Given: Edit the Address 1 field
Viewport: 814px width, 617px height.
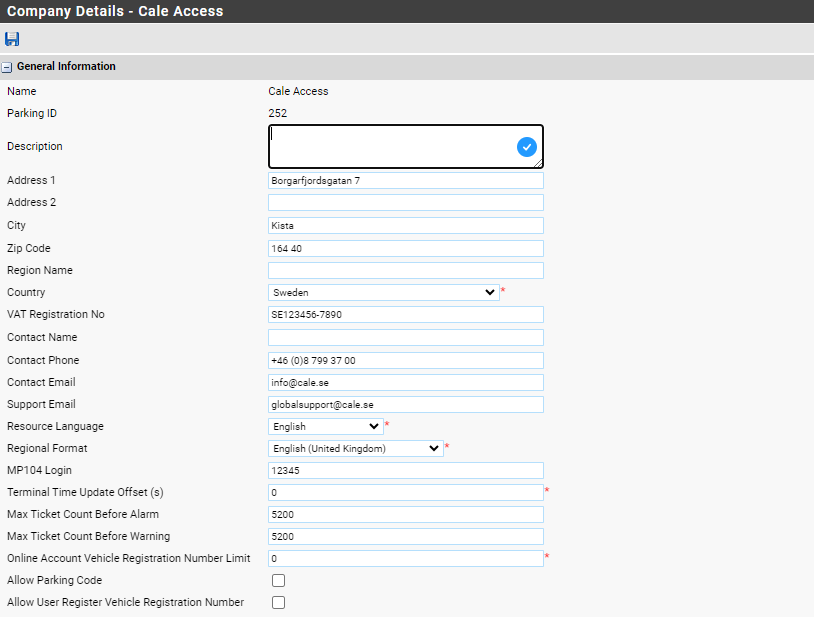Looking at the screenshot, I should click(405, 181).
